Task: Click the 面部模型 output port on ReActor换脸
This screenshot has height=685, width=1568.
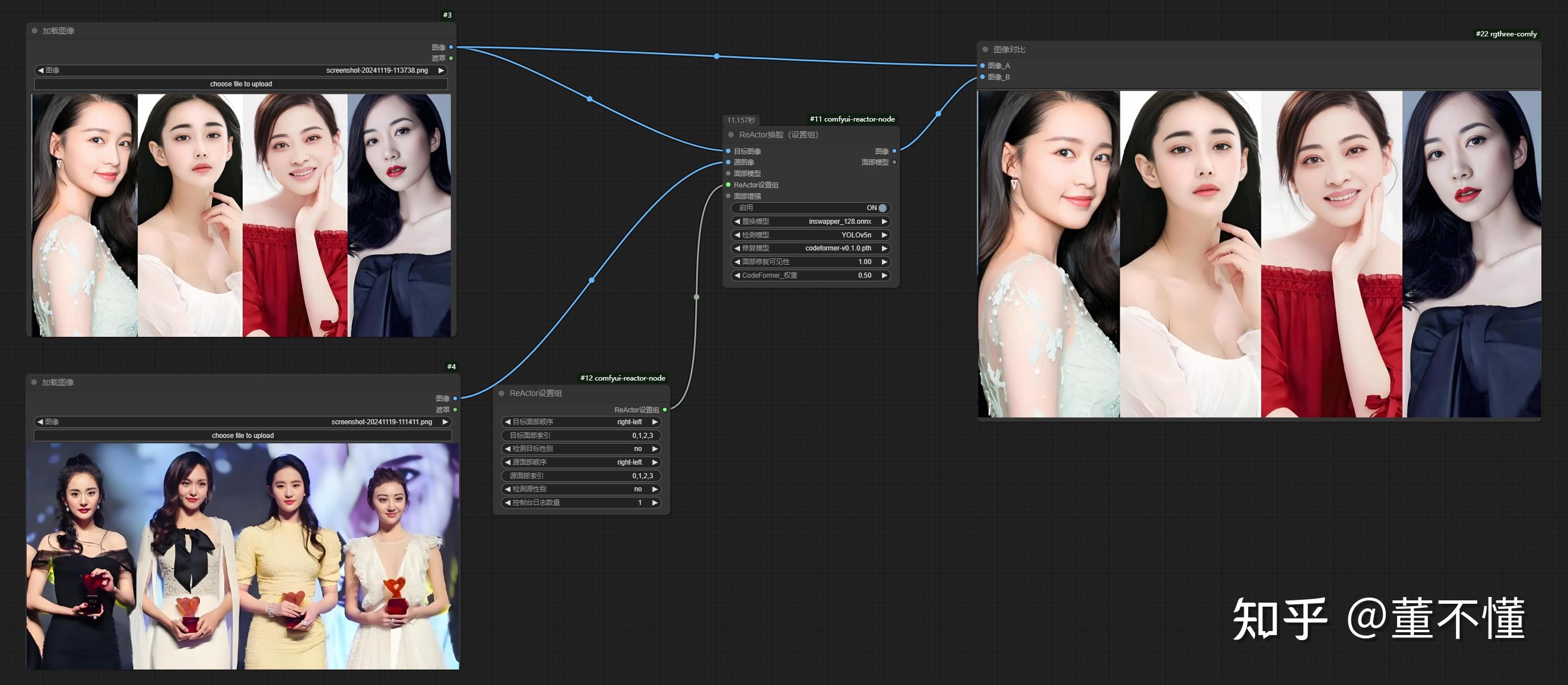Action: [x=894, y=162]
